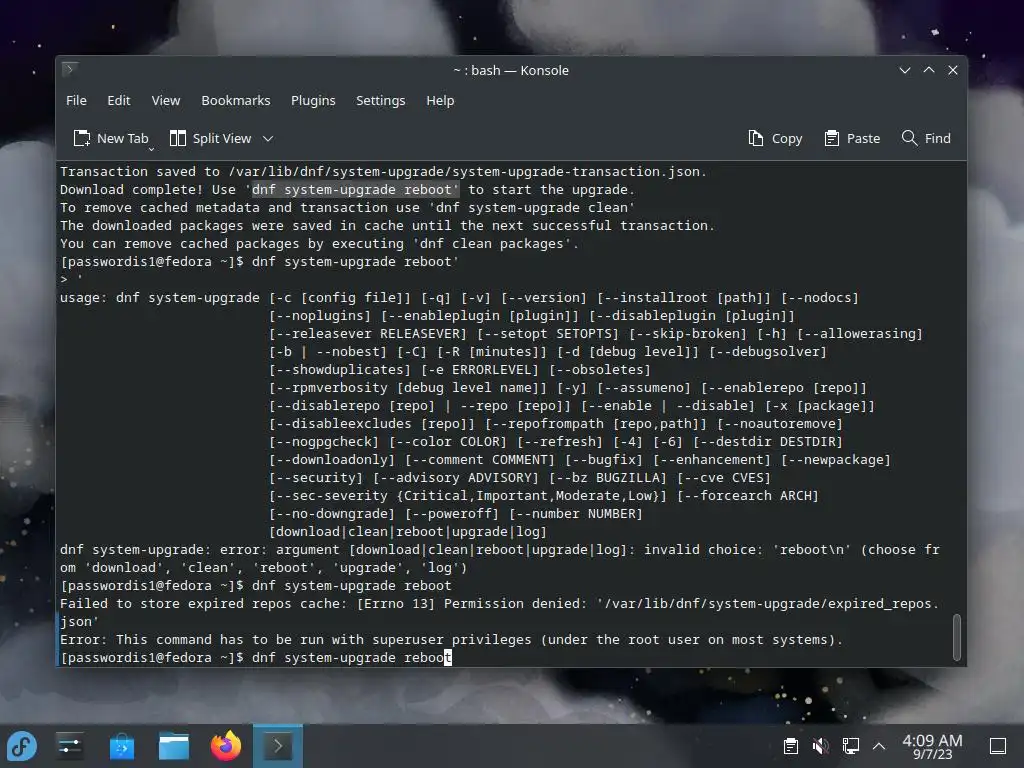
Task: Expand the Split View dropdown chevron
Action: 268,138
